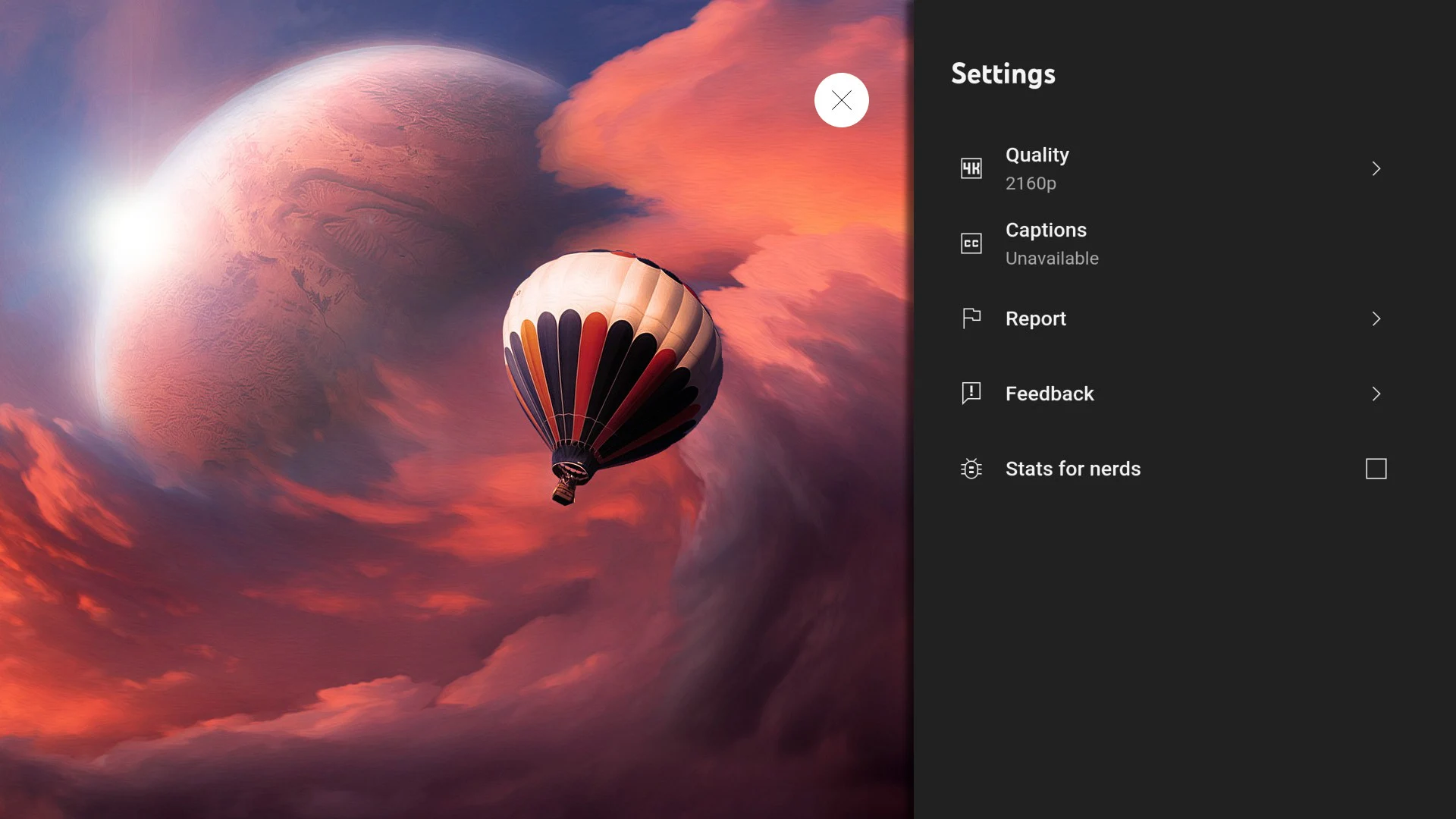Expand Feedback submenu via chevron arrow
The height and width of the screenshot is (819, 1456).
click(1376, 394)
